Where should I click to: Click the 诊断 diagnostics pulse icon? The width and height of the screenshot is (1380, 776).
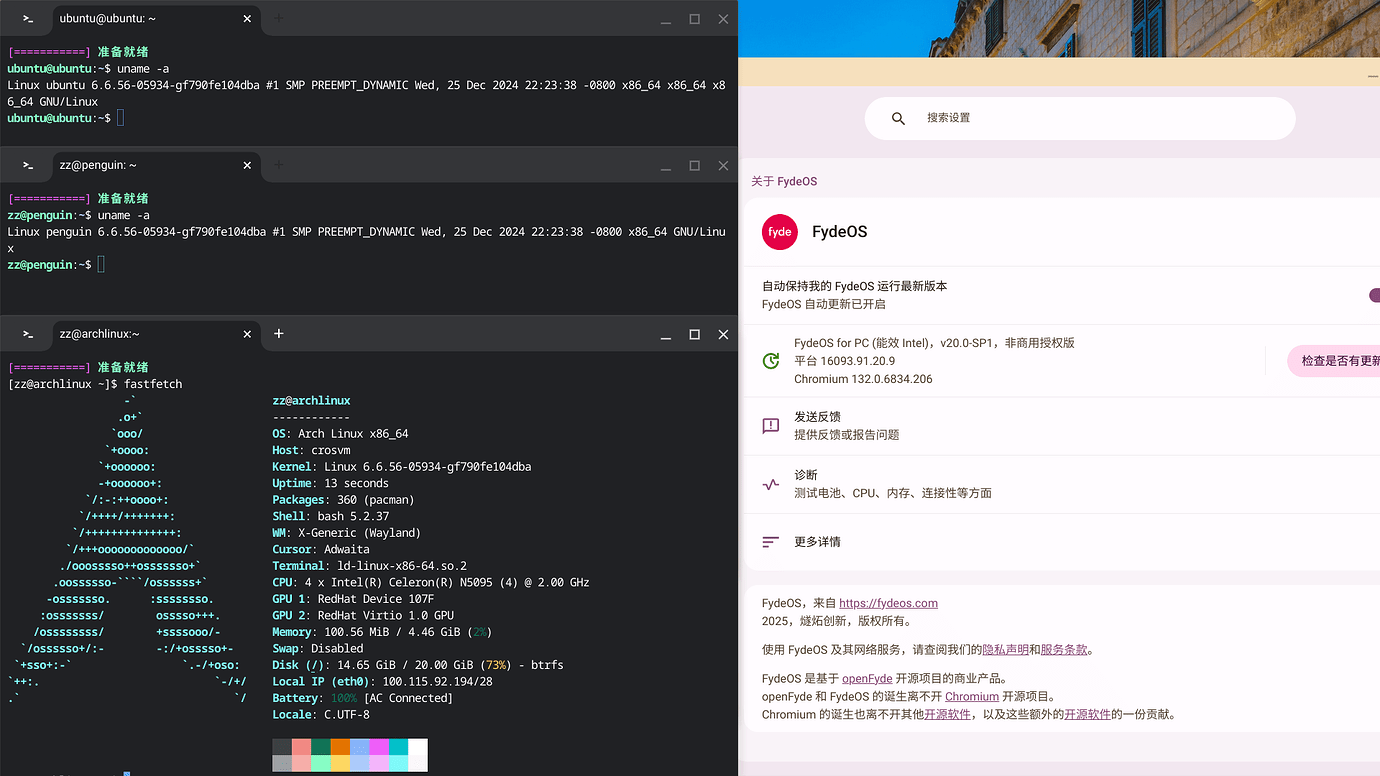click(x=770, y=482)
